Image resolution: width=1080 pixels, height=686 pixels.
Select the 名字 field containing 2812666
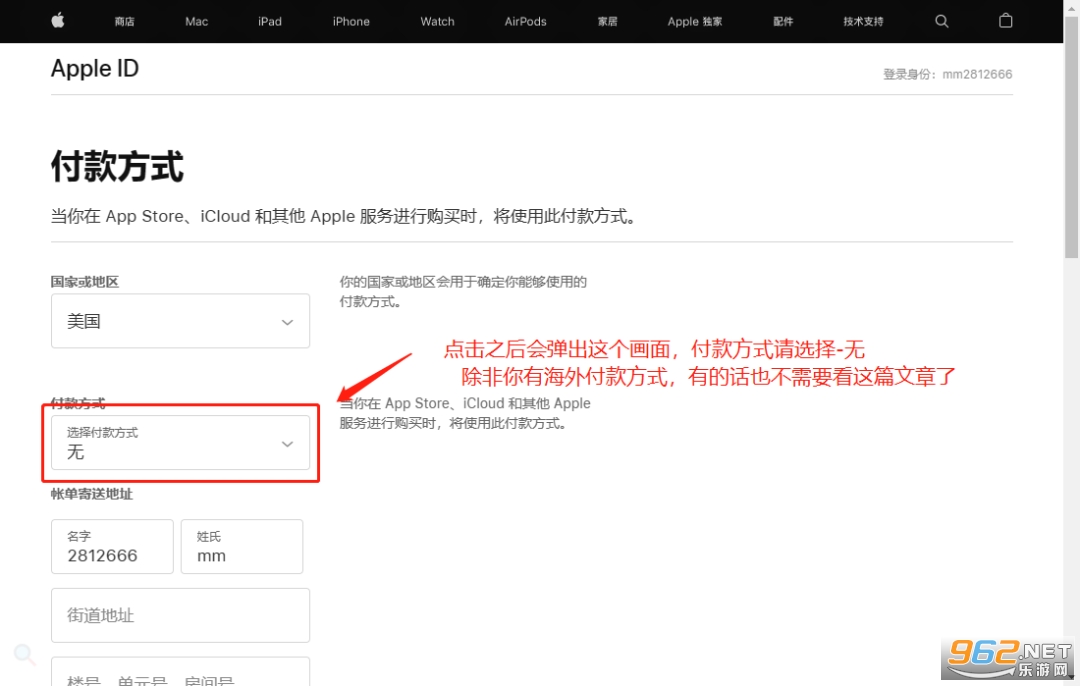pos(112,546)
